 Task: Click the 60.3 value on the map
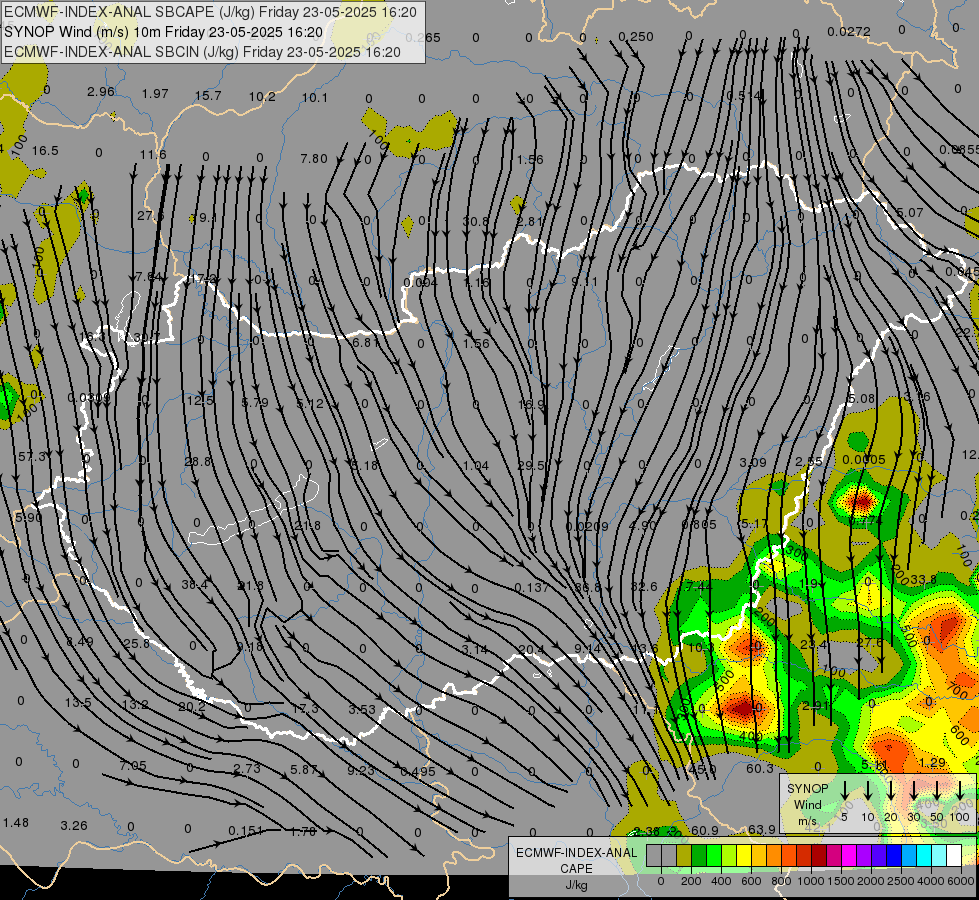760,768
